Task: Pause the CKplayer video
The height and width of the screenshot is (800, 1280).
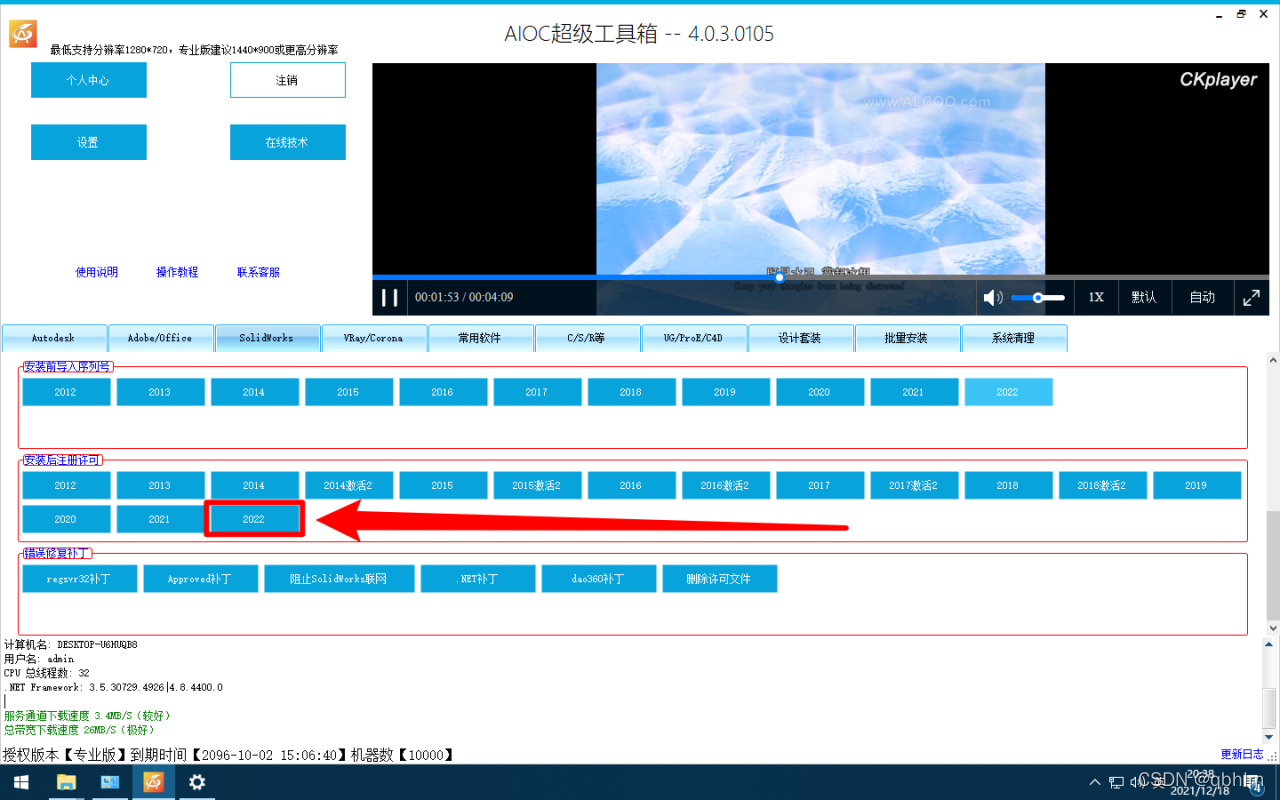Action: tap(390, 297)
